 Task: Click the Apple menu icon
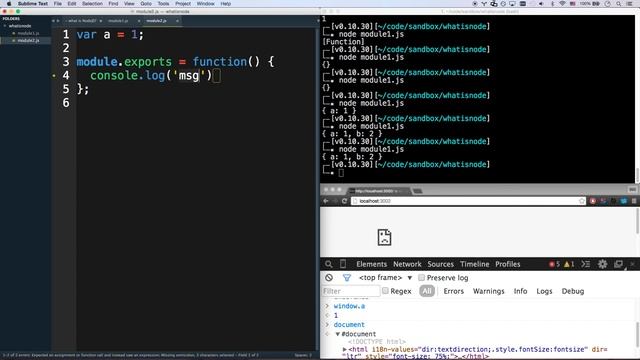coord(9,4)
